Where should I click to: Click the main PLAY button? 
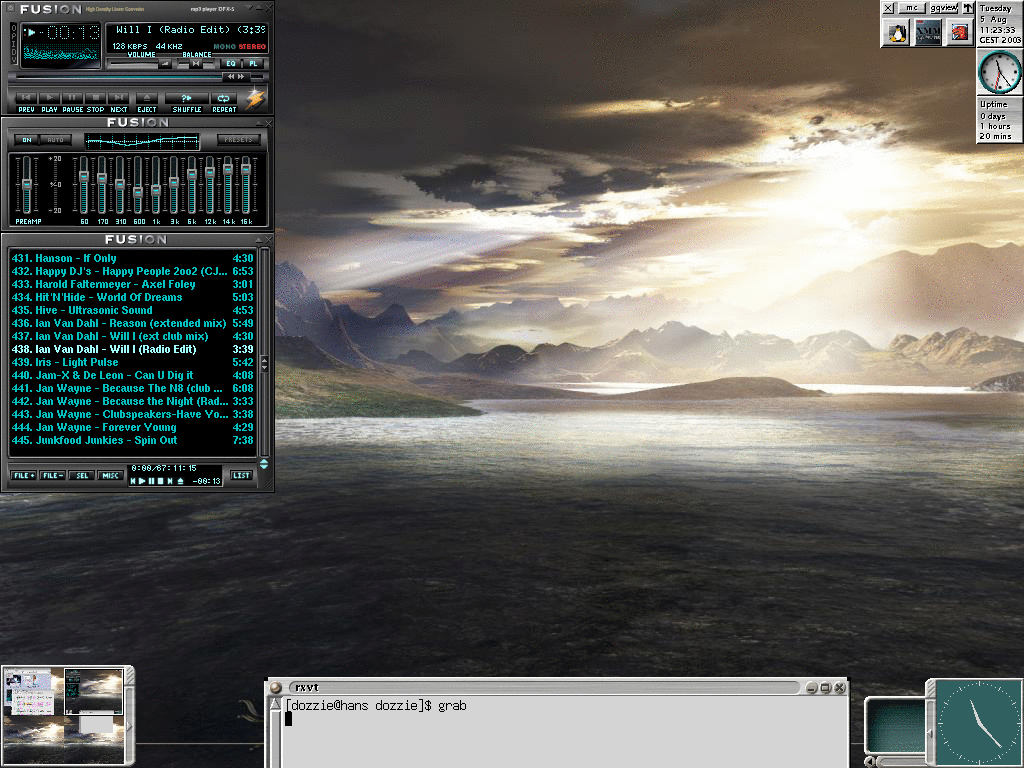click(50, 99)
